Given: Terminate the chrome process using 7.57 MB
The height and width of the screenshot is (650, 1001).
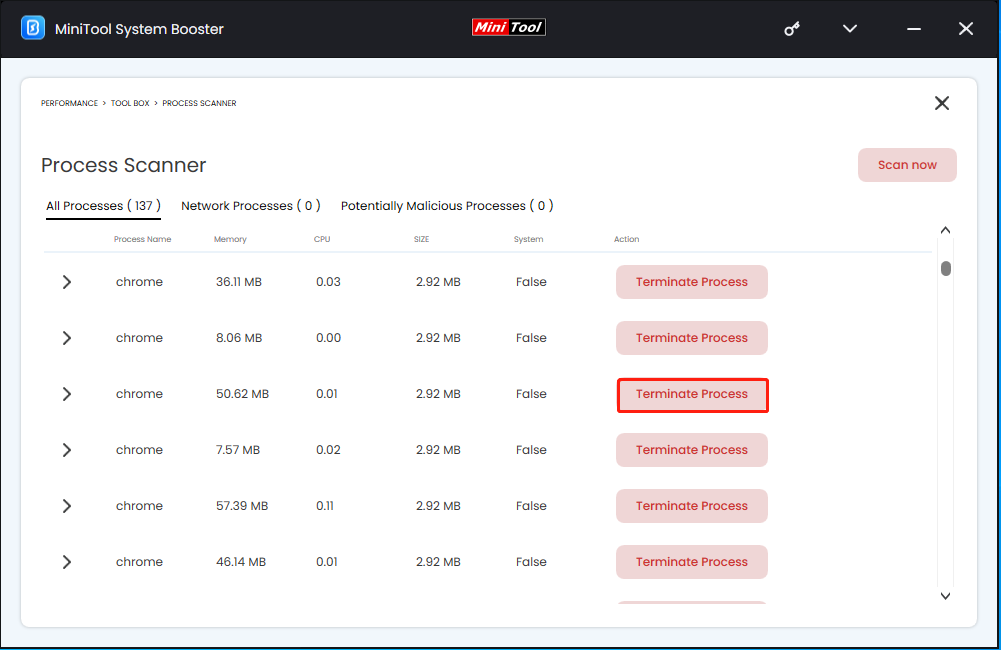Looking at the screenshot, I should click(691, 450).
